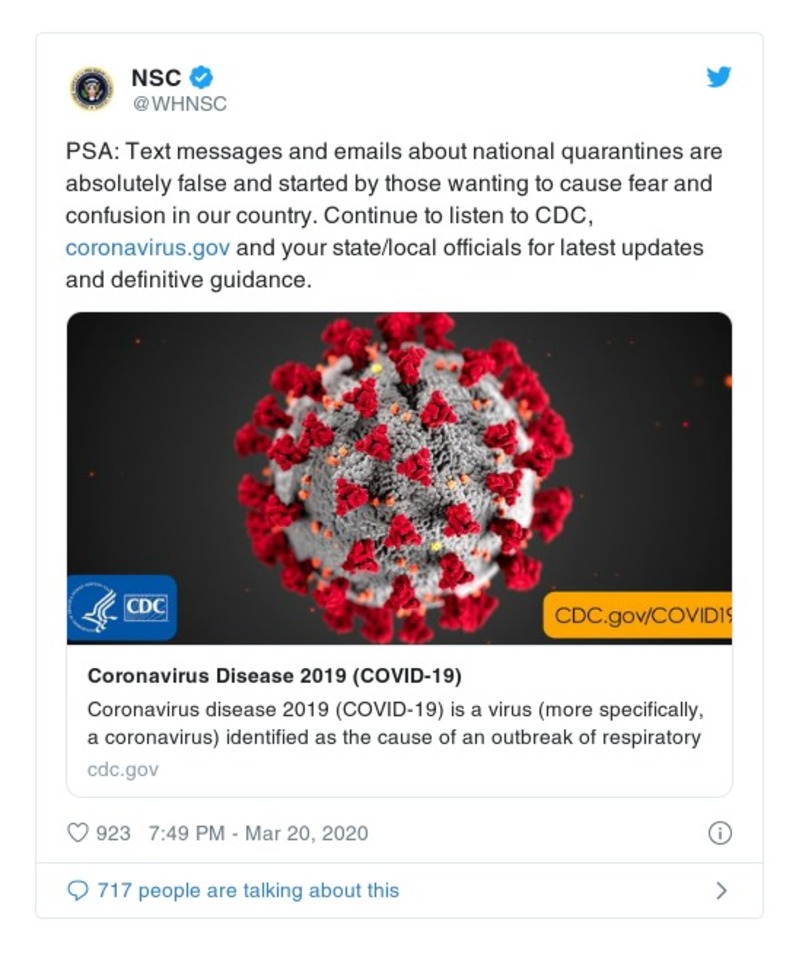Click the blue verified badge

pos(201,77)
